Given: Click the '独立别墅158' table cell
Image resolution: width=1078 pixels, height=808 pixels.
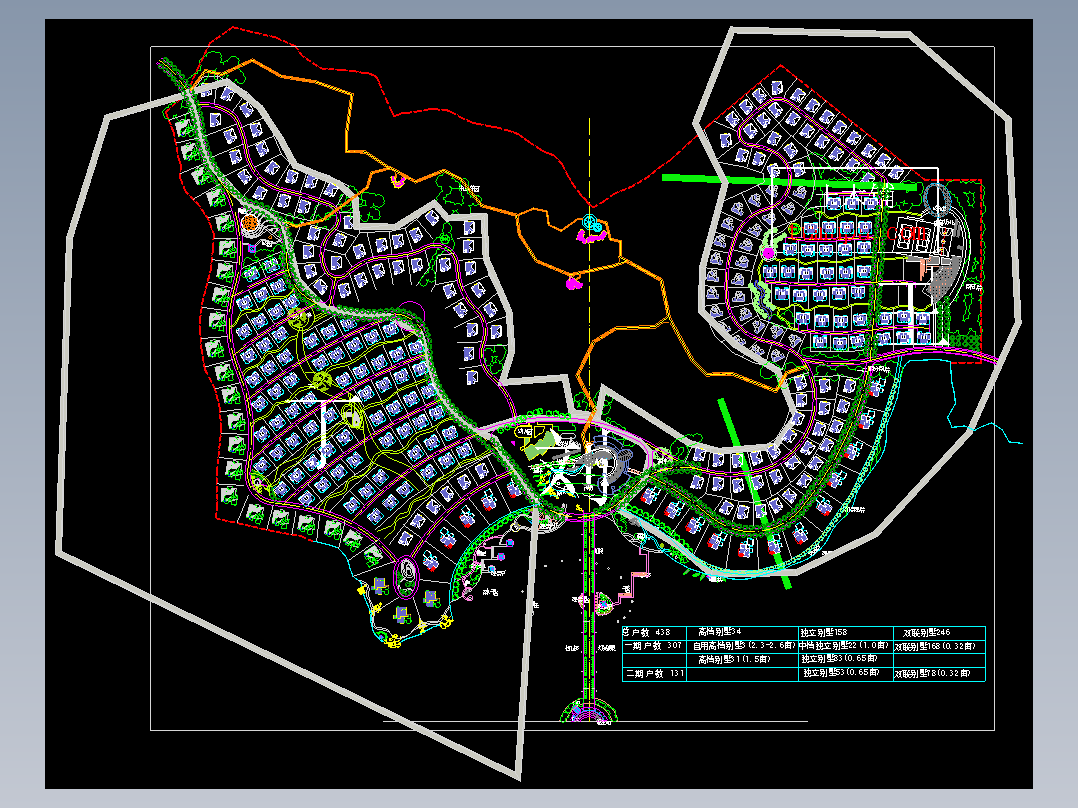Looking at the screenshot, I should (x=846, y=633).
